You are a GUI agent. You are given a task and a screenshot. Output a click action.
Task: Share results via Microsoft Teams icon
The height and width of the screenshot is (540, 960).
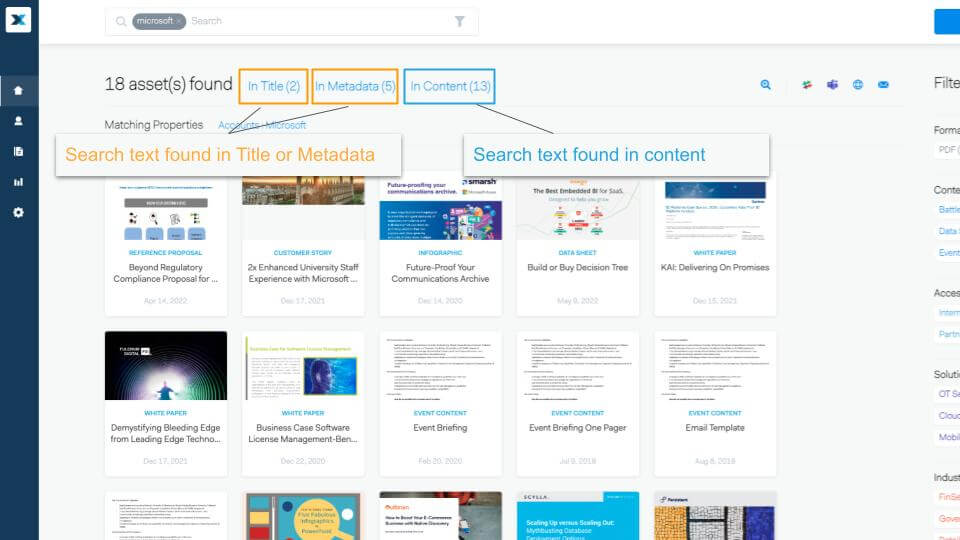click(832, 85)
